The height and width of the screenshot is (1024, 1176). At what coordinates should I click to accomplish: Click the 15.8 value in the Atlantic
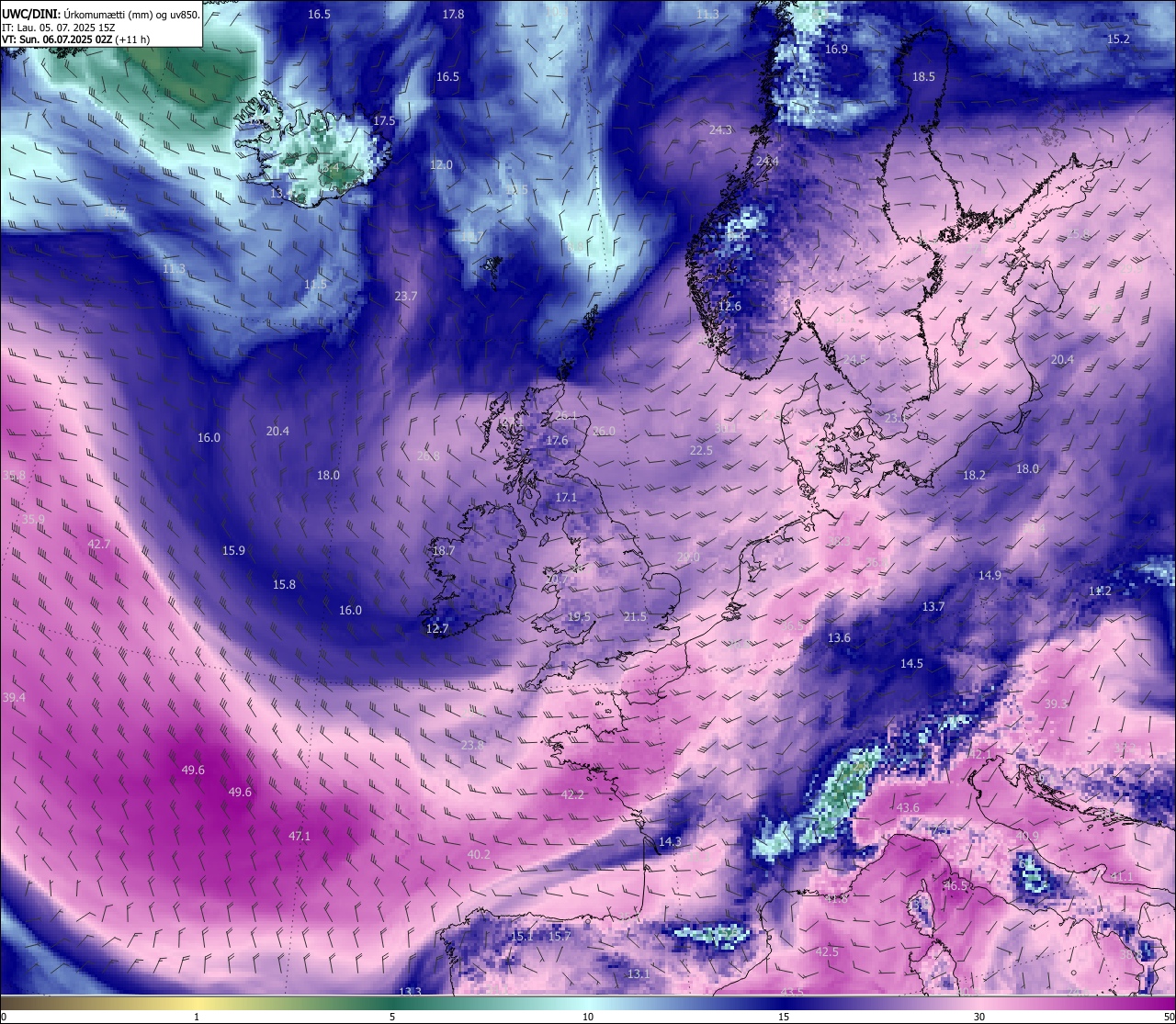coord(284,585)
